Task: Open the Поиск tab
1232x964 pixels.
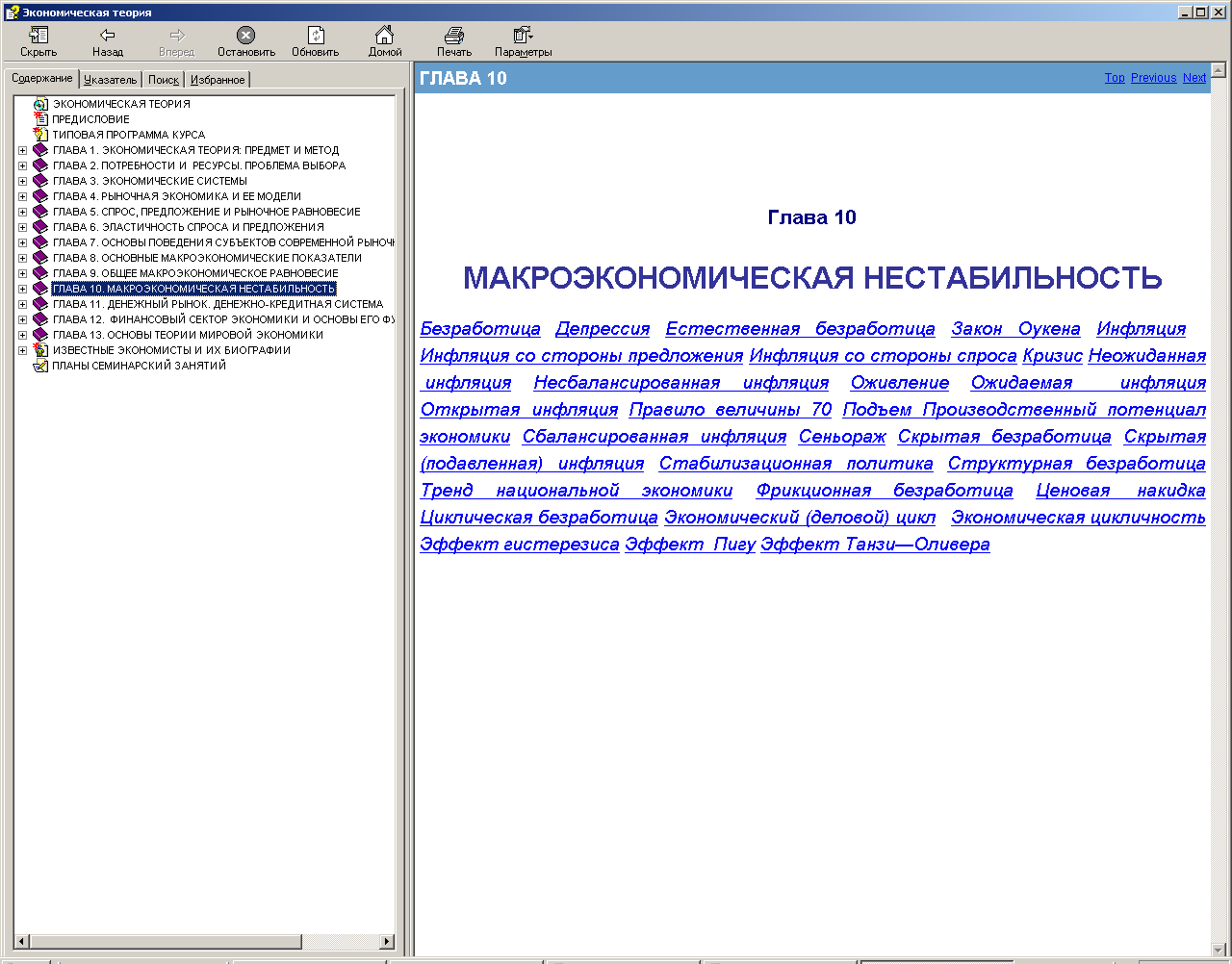Action: pos(164,80)
